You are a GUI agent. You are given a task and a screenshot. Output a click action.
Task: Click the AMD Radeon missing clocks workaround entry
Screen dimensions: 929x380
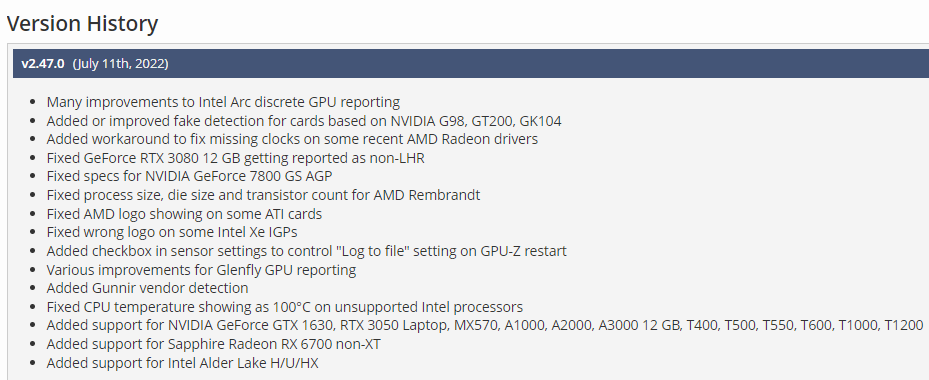click(292, 139)
